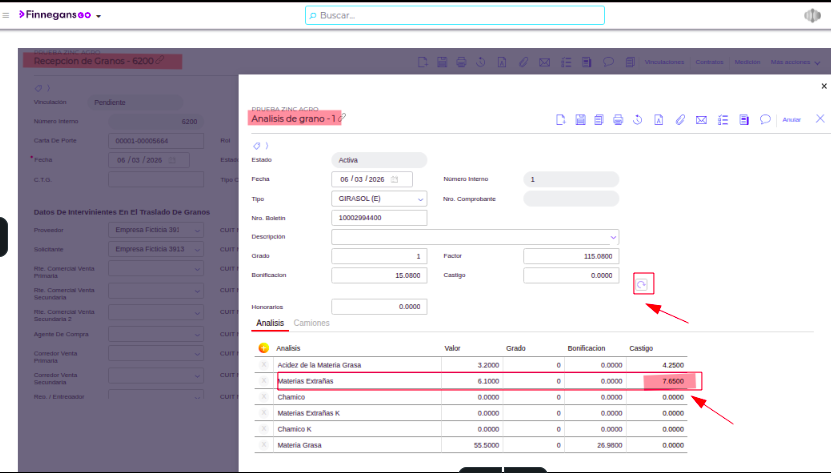Click the envelope email icon

[x=702, y=120]
